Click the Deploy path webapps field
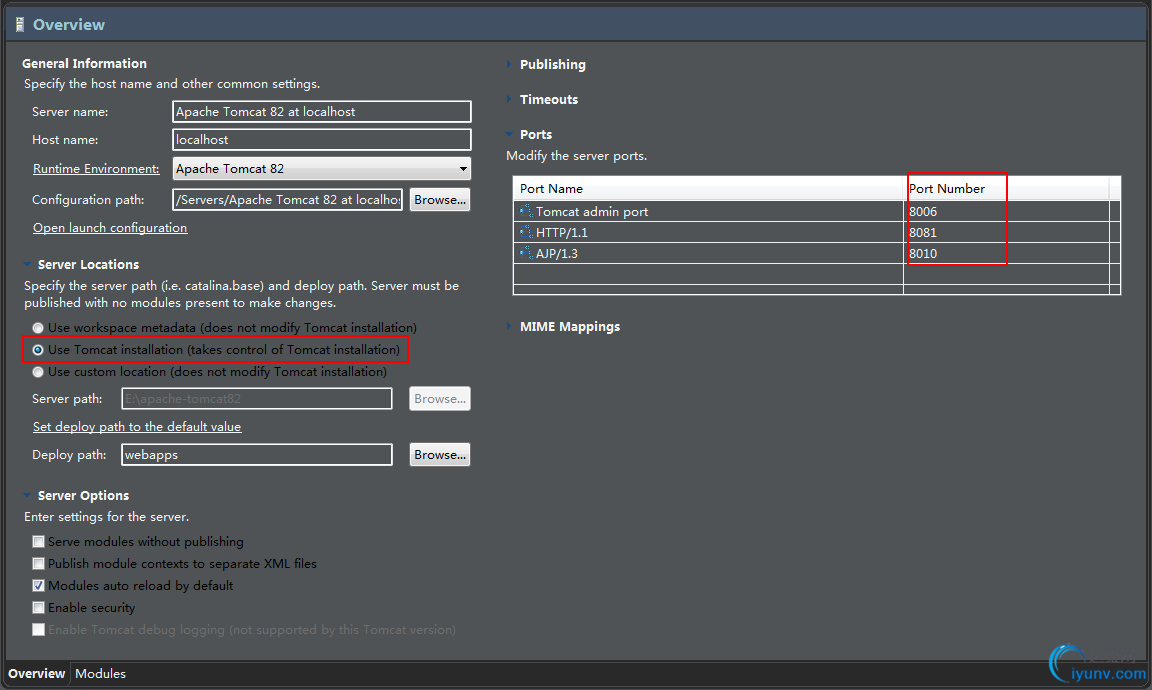1152x690 pixels. click(x=256, y=455)
